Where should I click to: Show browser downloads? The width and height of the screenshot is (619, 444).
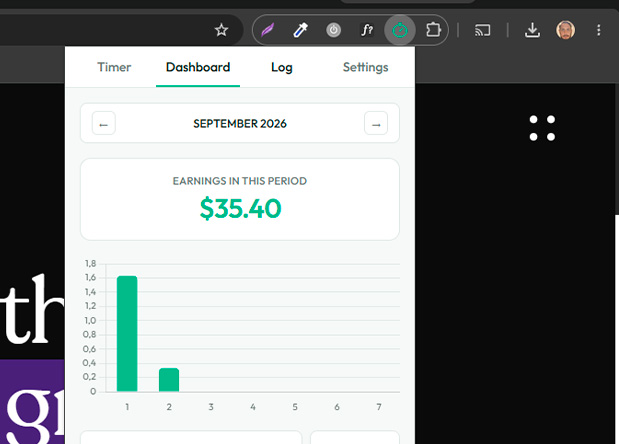coord(532,30)
